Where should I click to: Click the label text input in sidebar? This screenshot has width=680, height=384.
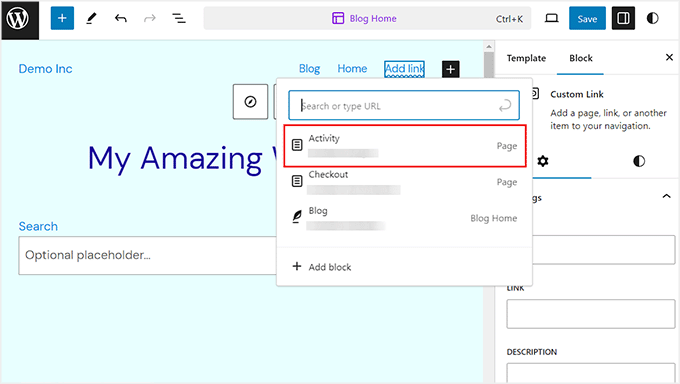(x=603, y=249)
